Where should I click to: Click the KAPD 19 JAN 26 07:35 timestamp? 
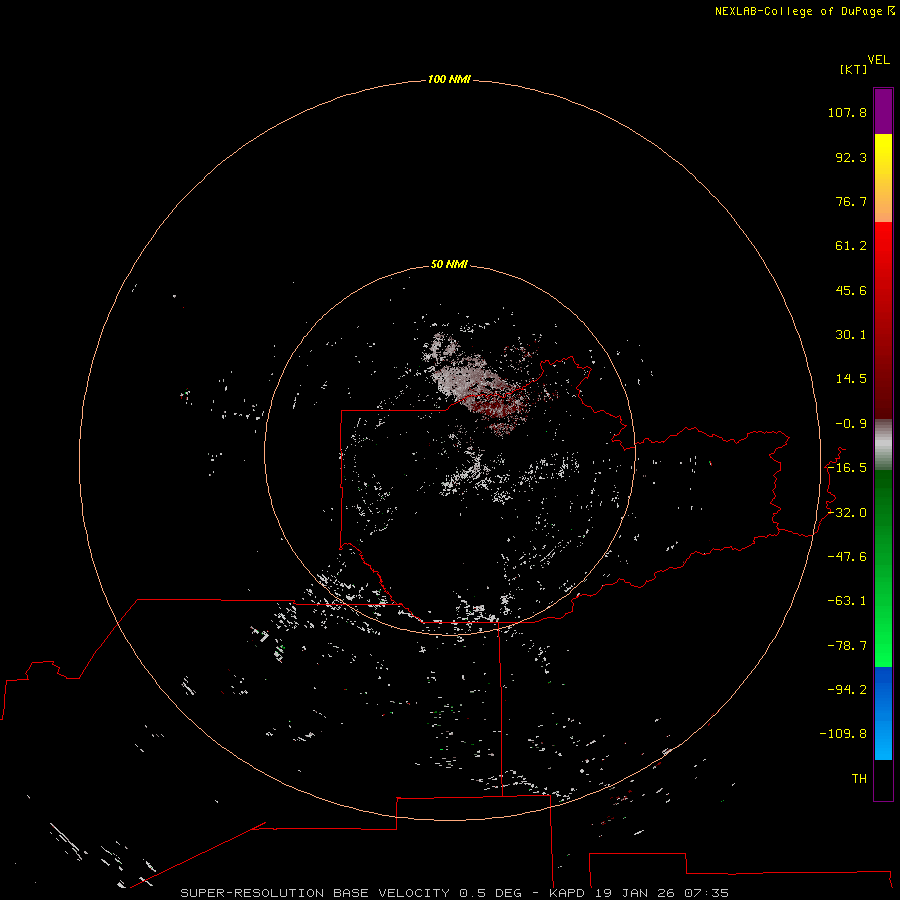coord(639,893)
